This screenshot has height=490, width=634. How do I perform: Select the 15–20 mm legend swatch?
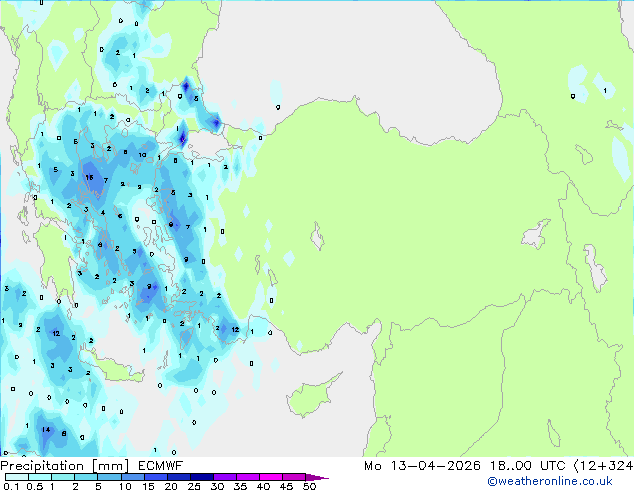click(x=155, y=477)
